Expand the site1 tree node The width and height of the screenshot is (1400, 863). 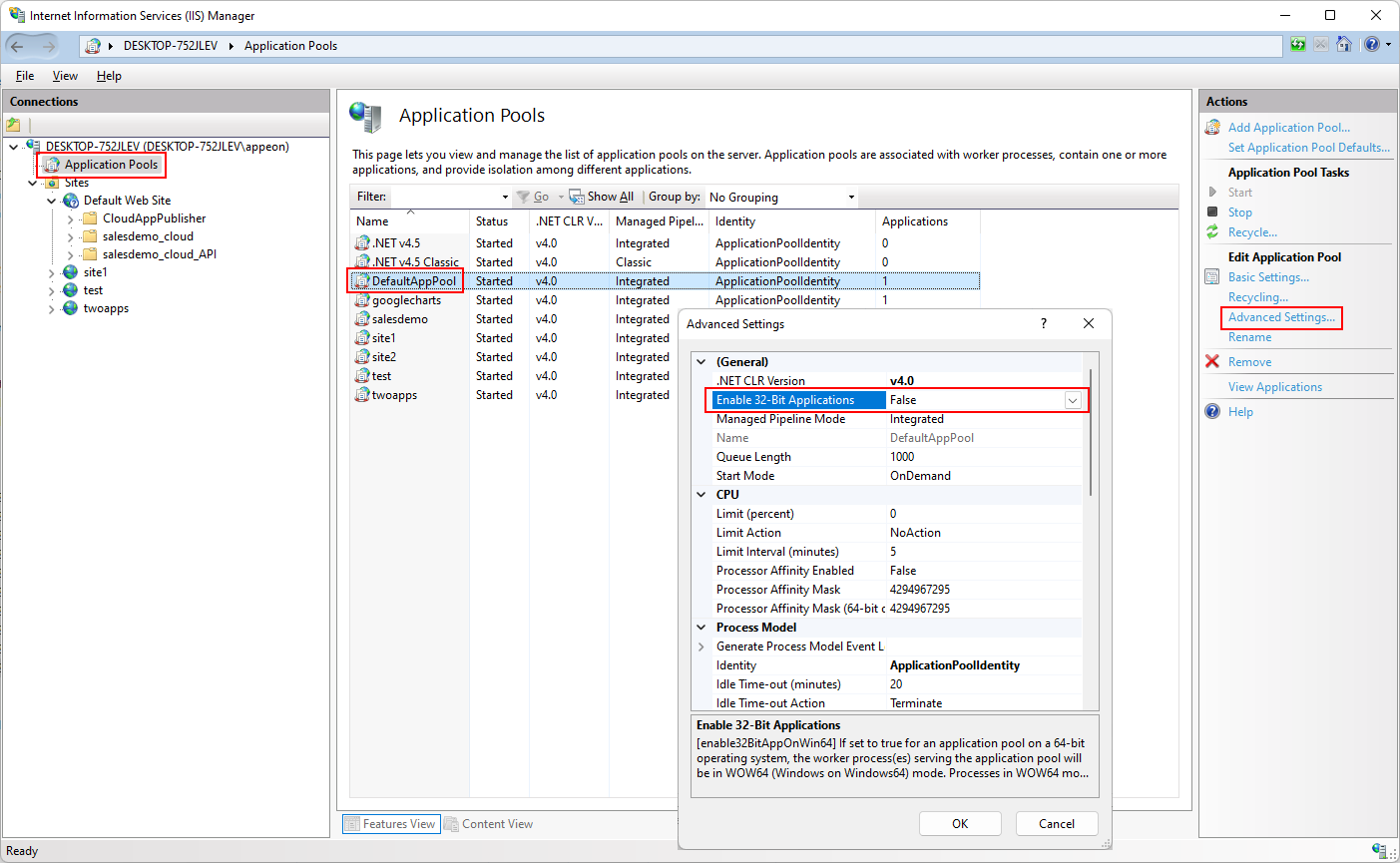pos(52,272)
